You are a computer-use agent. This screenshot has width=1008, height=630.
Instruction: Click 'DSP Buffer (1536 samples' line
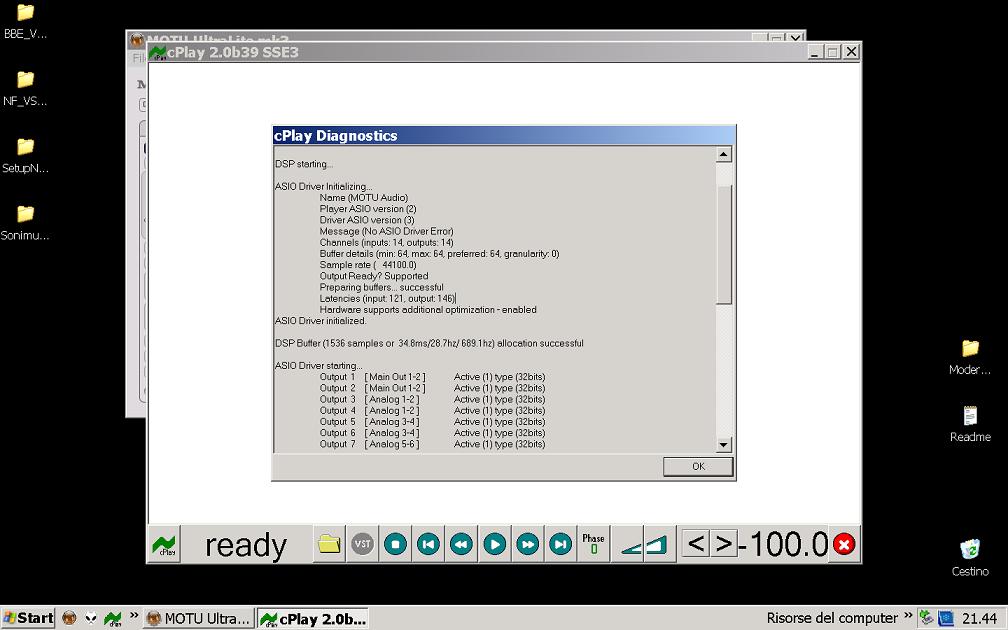tap(429, 343)
